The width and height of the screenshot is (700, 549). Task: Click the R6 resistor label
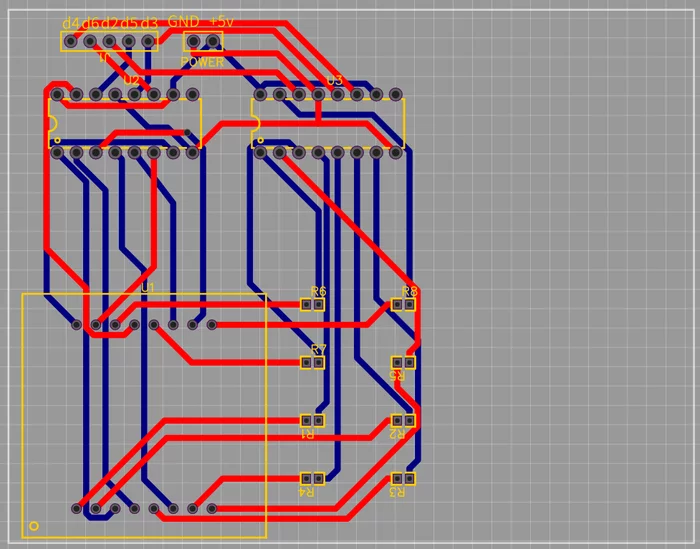pyautogui.click(x=318, y=291)
